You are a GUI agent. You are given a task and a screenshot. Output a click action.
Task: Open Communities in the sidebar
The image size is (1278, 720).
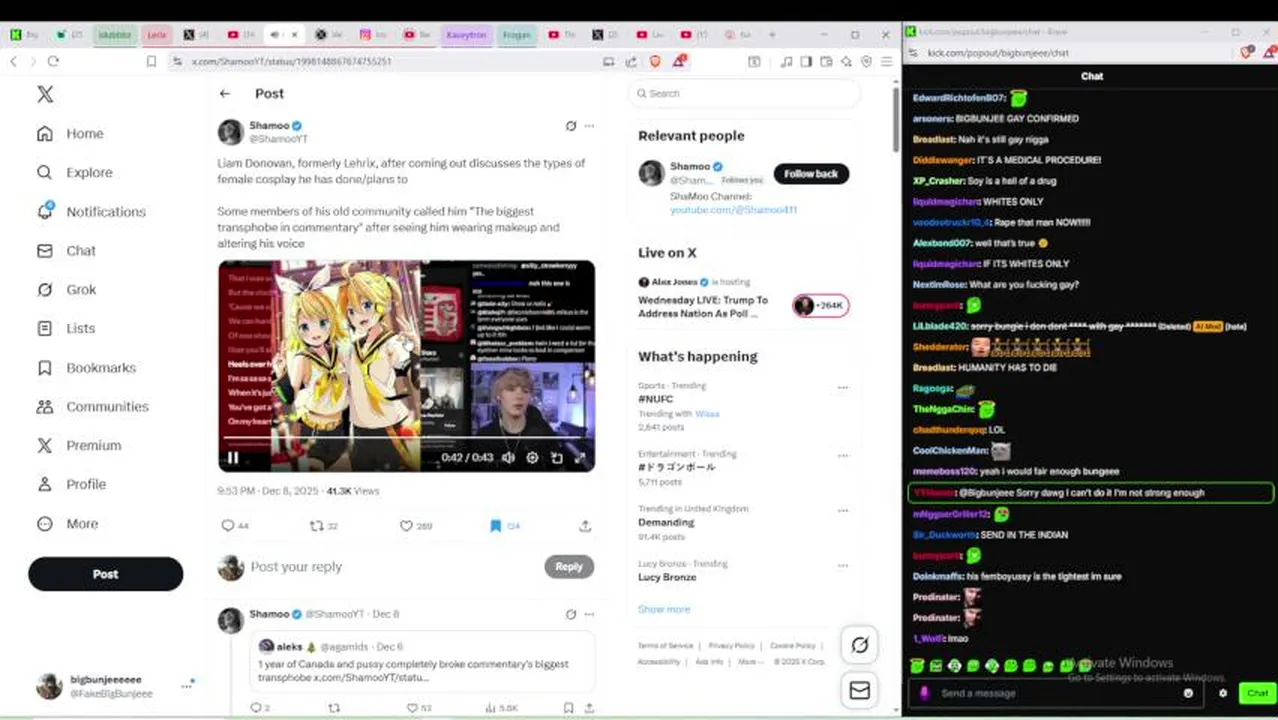92,406
